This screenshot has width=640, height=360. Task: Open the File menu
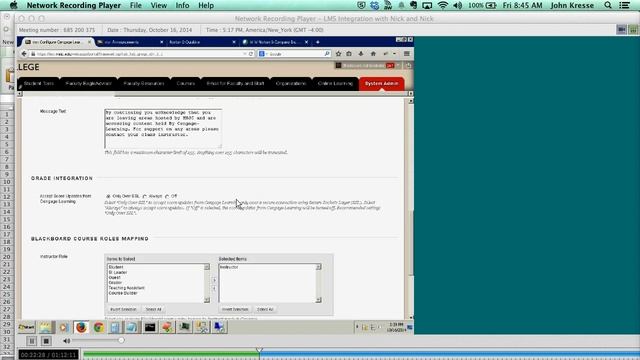[136, 5]
